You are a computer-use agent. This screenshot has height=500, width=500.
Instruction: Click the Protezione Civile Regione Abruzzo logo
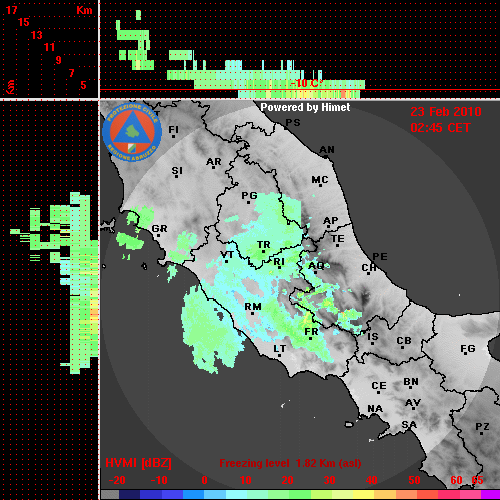[132, 132]
